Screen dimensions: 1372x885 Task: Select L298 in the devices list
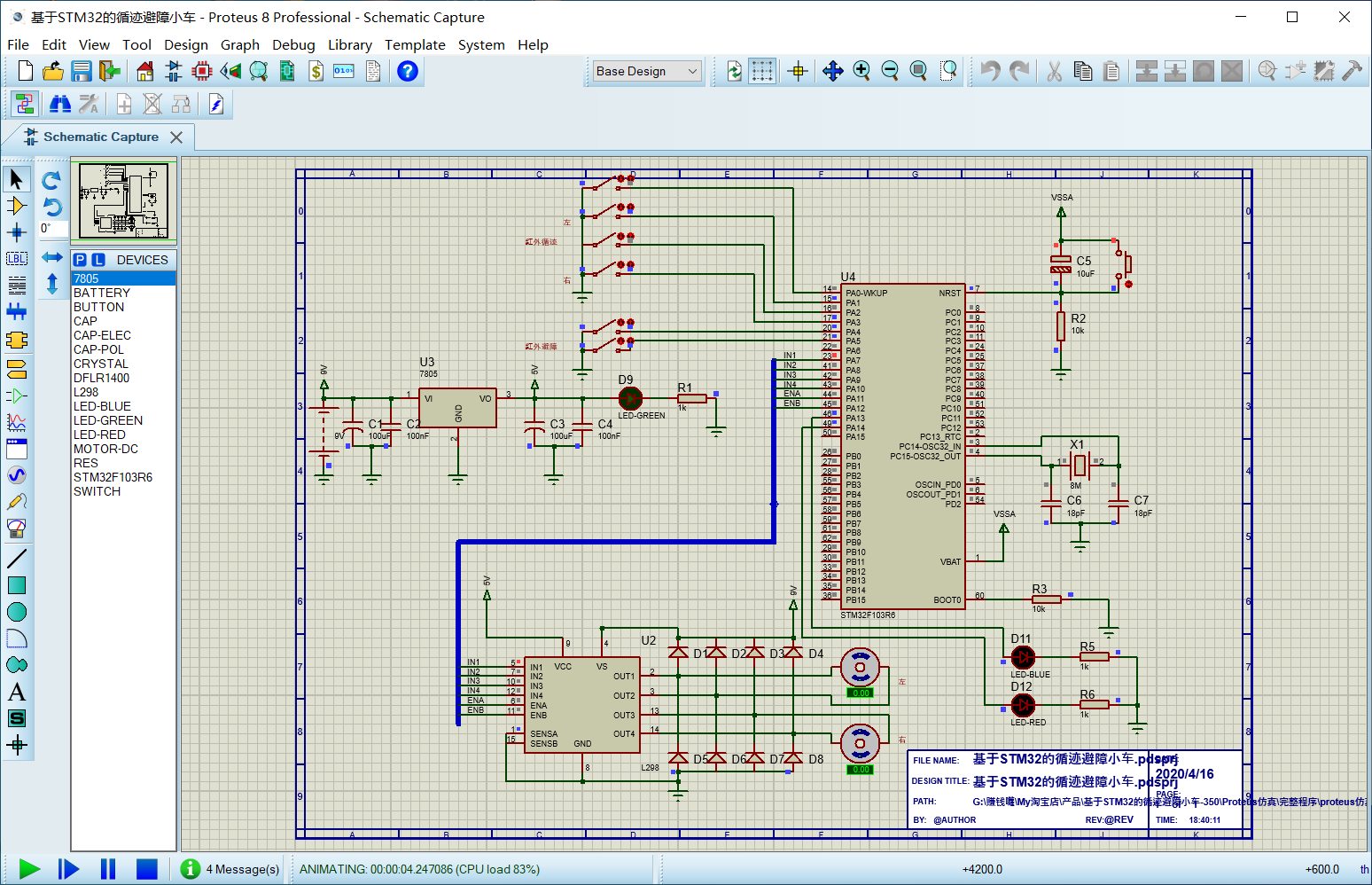click(x=123, y=392)
